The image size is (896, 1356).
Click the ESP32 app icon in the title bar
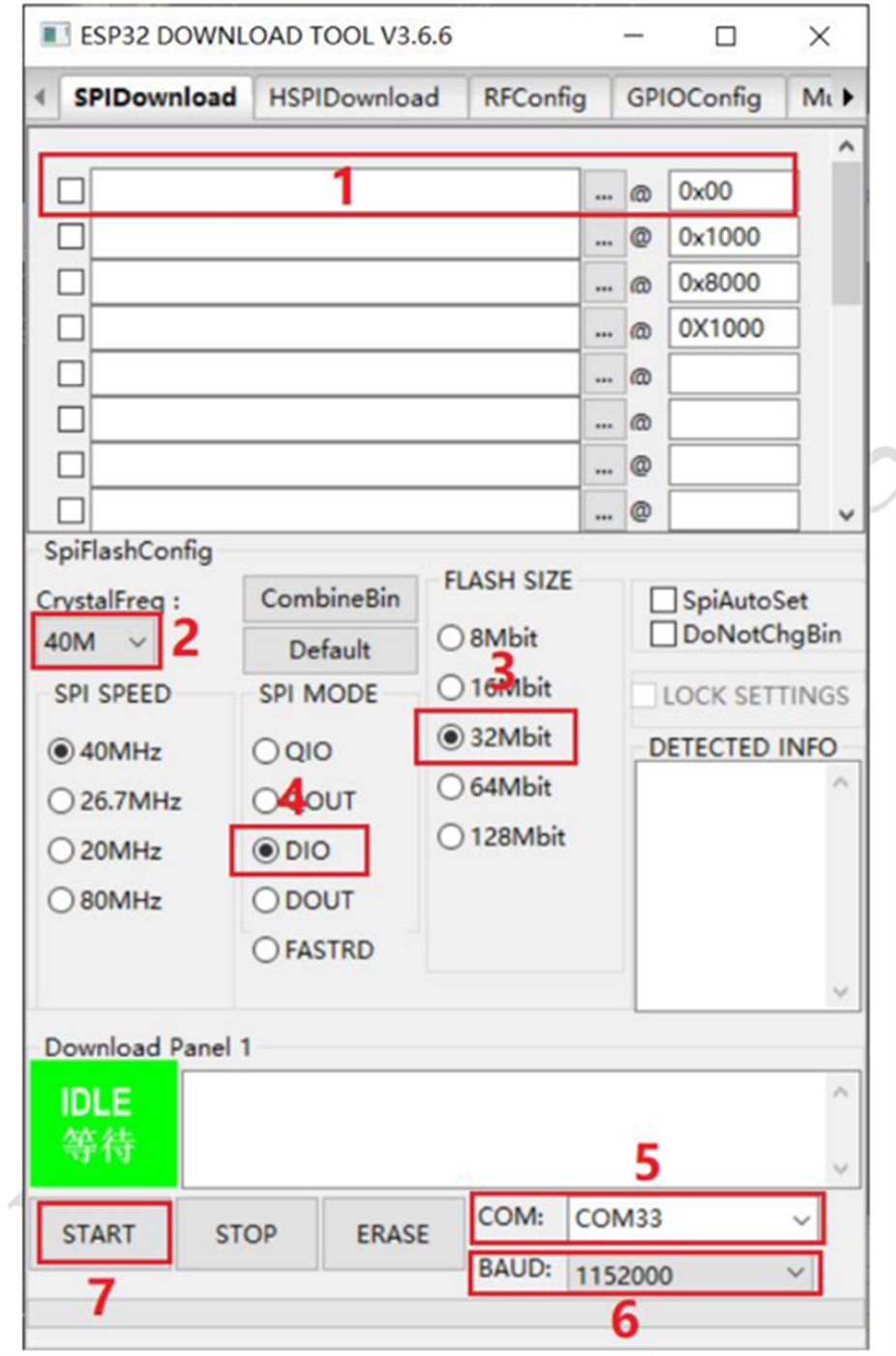pos(55,36)
